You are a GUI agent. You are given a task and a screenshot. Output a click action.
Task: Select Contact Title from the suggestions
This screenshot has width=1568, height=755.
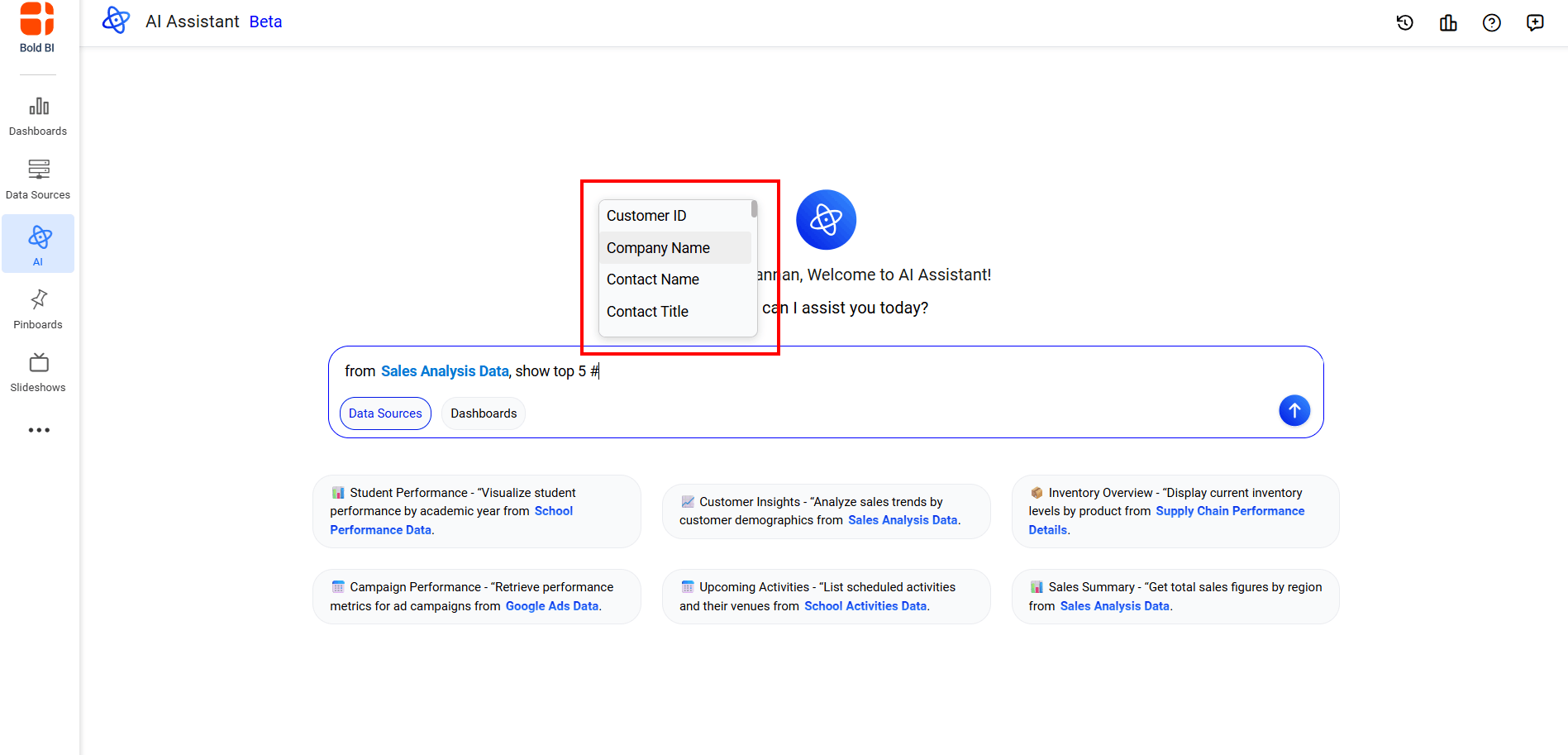click(647, 312)
